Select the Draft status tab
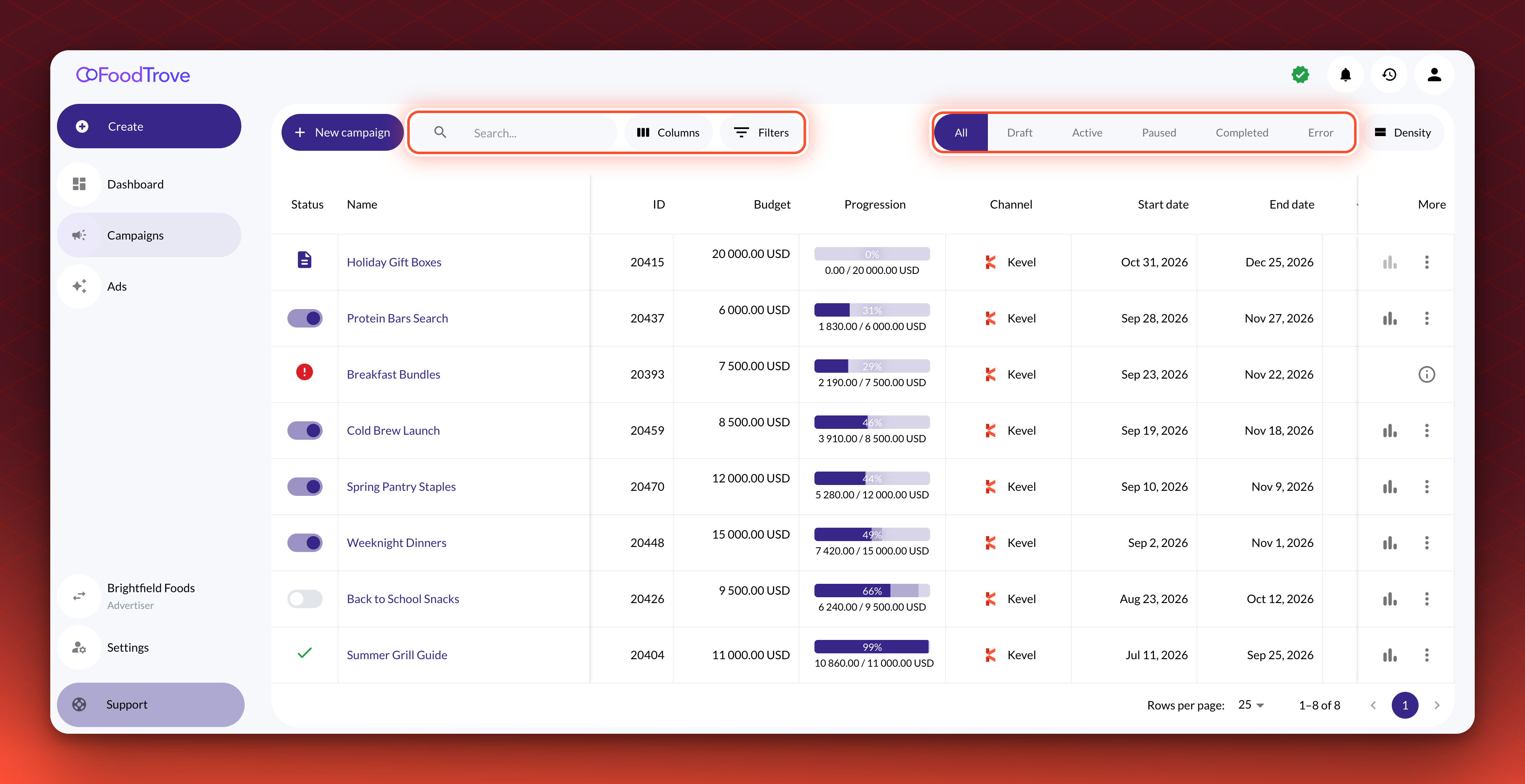Screen dimensions: 1525x784 tap(1019, 132)
